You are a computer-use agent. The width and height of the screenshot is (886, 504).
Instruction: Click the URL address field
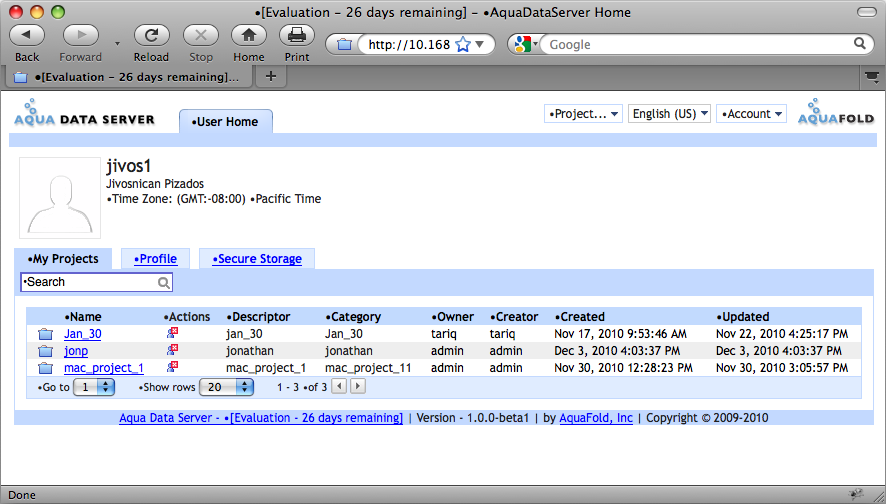[x=409, y=44]
